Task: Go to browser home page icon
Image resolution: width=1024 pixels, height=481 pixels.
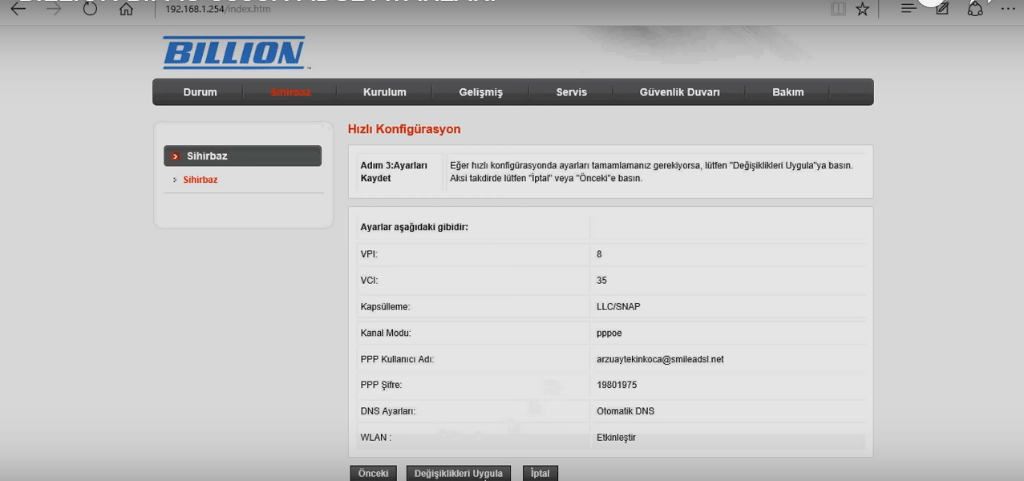Action: pos(126,10)
